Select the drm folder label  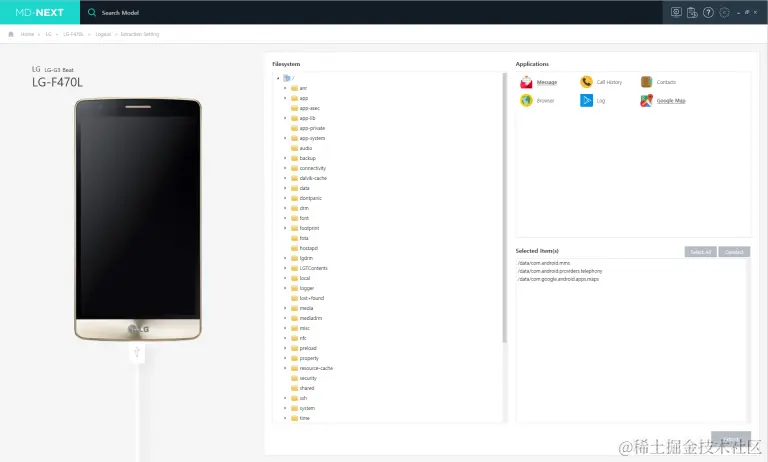pyautogui.click(x=304, y=208)
